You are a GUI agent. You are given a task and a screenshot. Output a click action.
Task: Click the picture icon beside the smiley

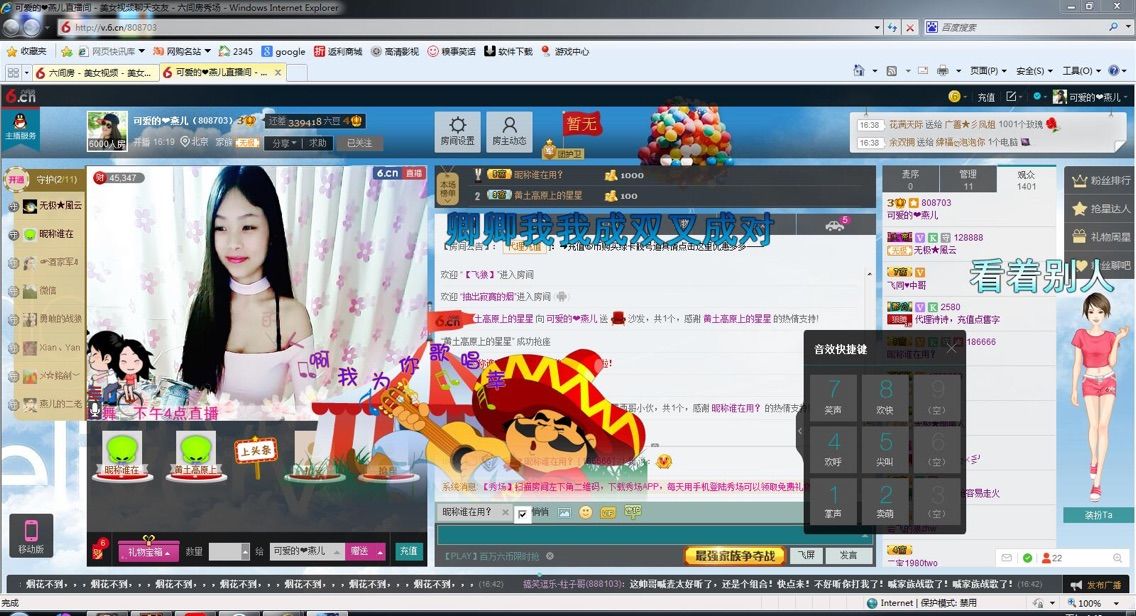pos(564,512)
